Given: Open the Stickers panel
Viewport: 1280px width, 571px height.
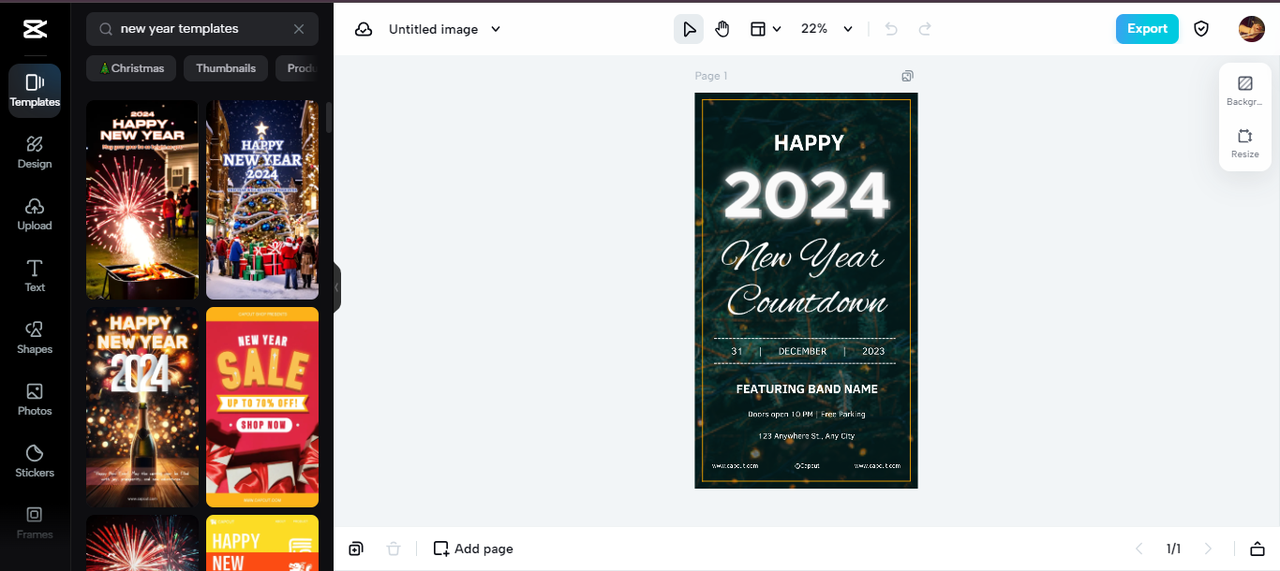Looking at the screenshot, I should pyautogui.click(x=35, y=461).
